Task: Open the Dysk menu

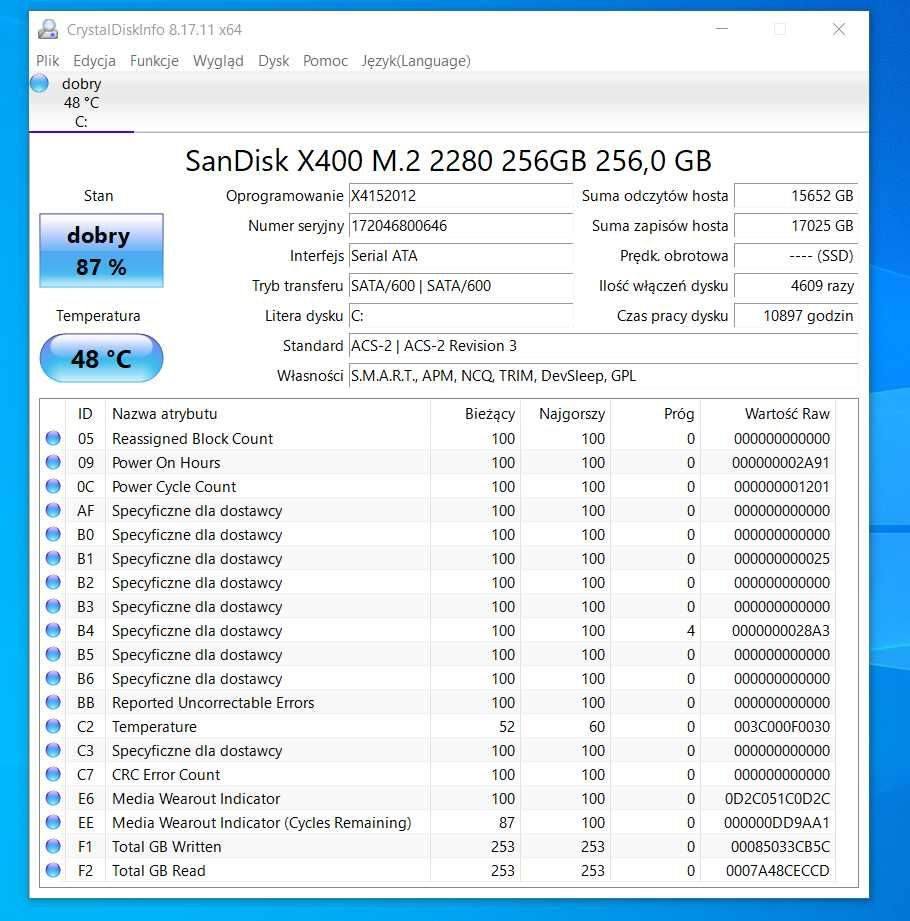Action: point(273,61)
